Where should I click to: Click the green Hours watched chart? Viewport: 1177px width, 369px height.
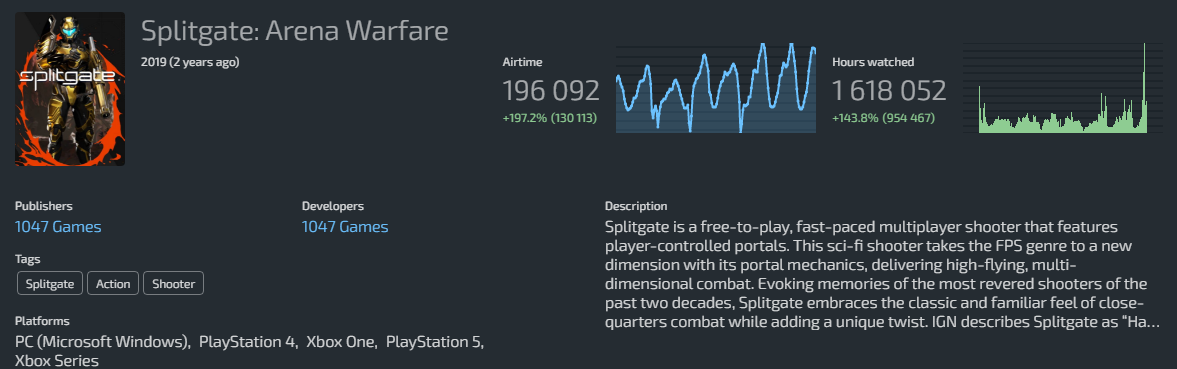pos(1063,88)
